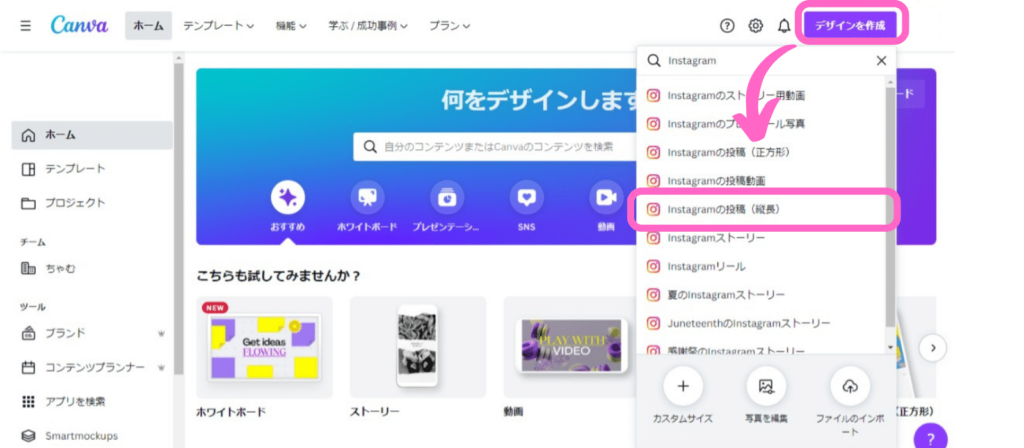
Task: Click the カスタムサイズ plus button
Action: click(683, 387)
